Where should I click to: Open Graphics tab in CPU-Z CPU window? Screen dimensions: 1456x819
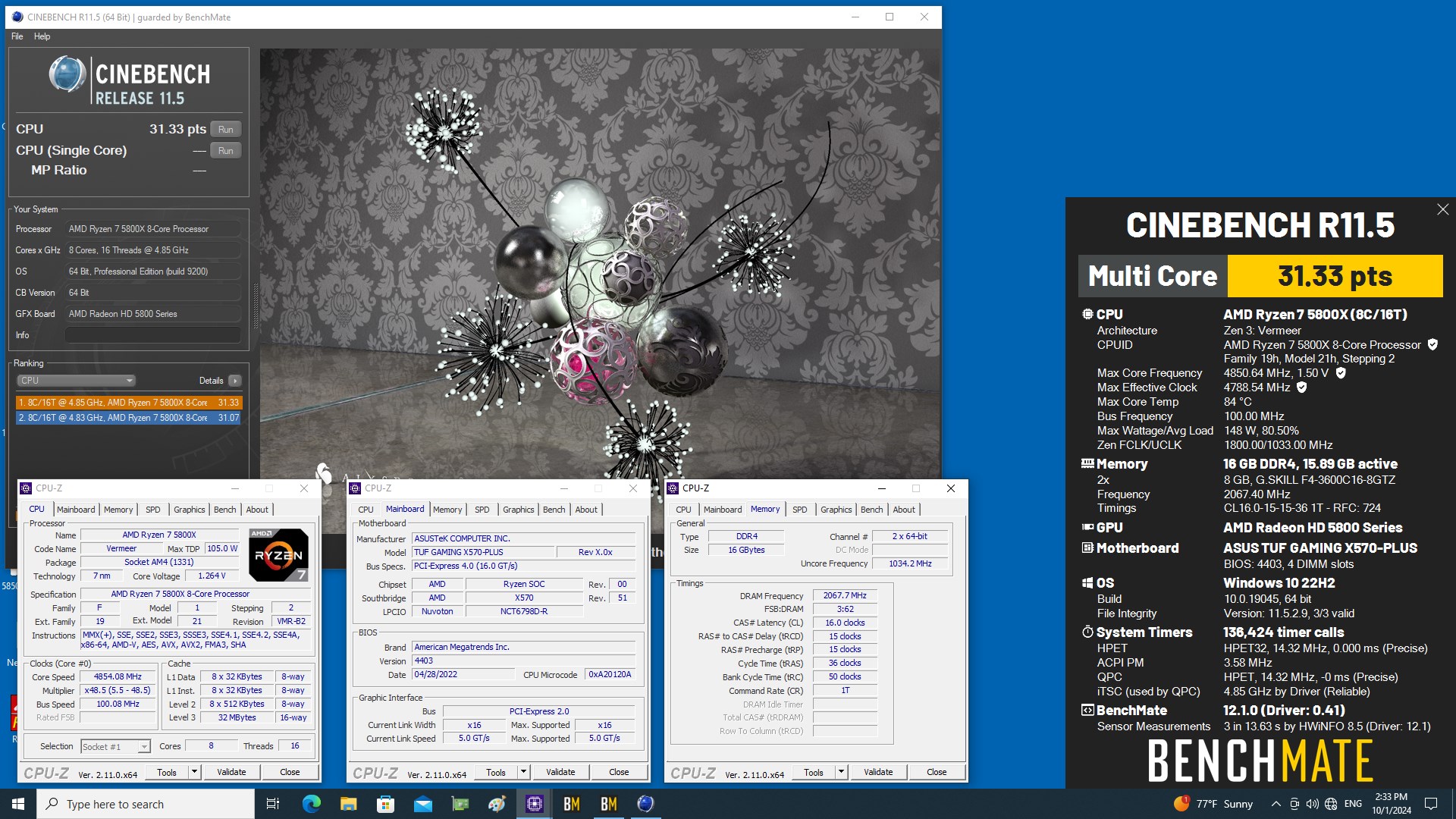click(189, 510)
